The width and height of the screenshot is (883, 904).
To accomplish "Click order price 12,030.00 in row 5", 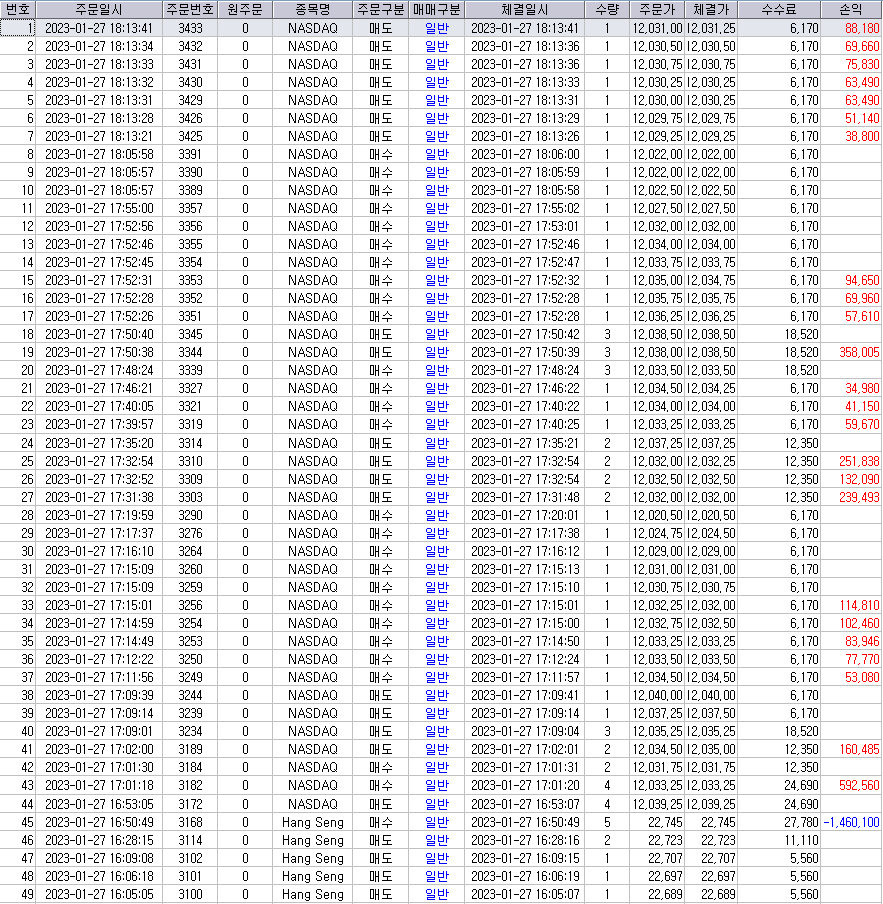I will (657, 100).
